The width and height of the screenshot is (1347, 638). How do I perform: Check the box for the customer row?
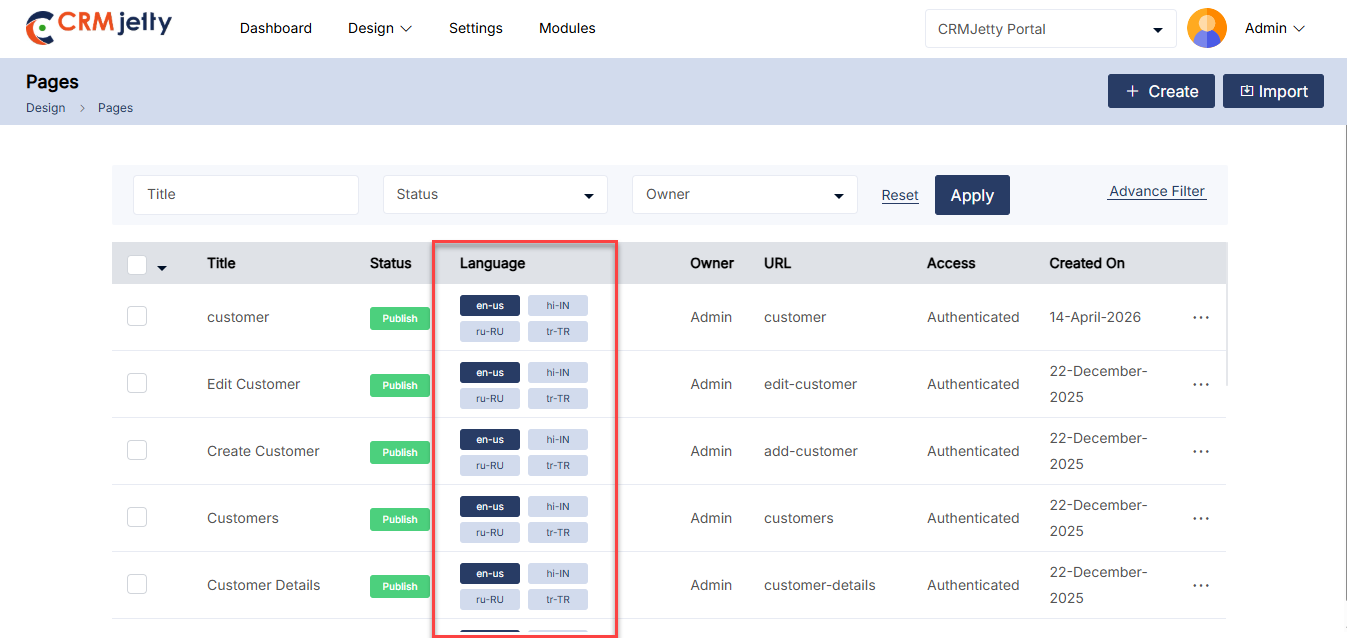(x=137, y=316)
